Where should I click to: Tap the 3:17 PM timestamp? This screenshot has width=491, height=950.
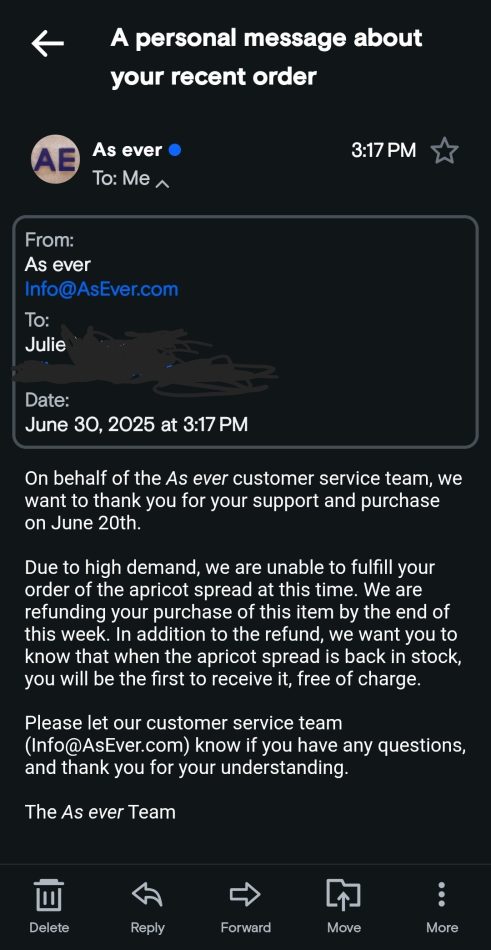[x=384, y=150]
